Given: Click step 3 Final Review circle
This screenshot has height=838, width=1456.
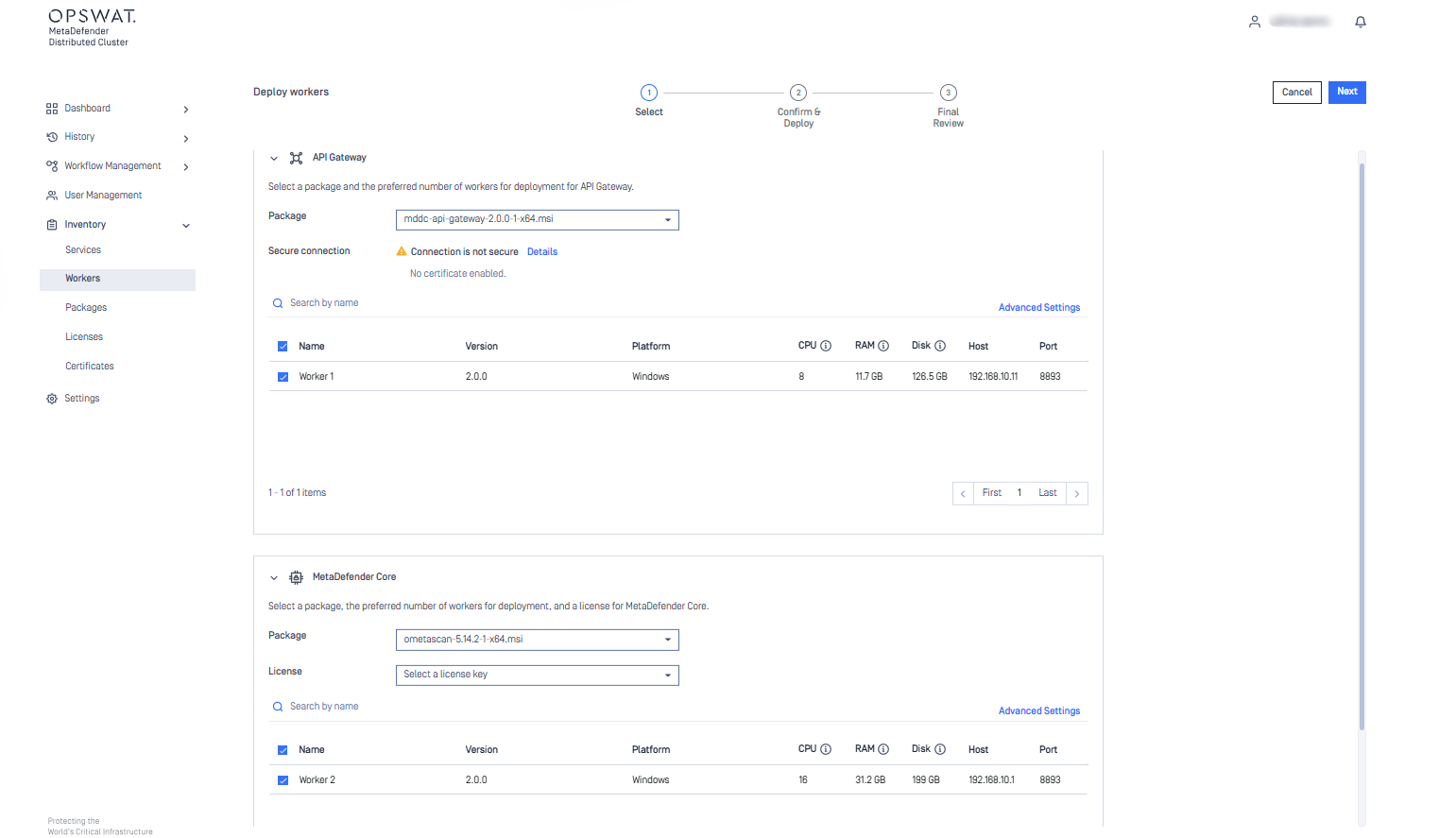Looking at the screenshot, I should click(949, 93).
